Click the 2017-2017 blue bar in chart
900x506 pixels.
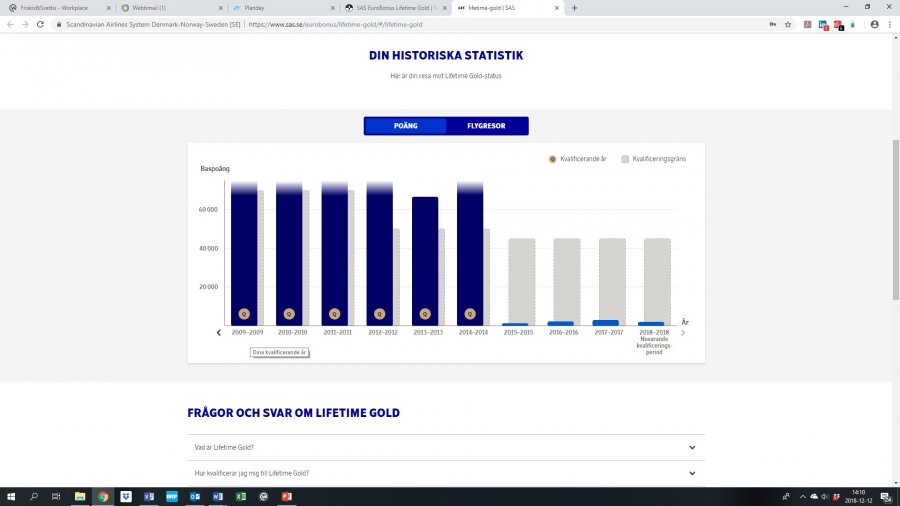tap(606, 322)
